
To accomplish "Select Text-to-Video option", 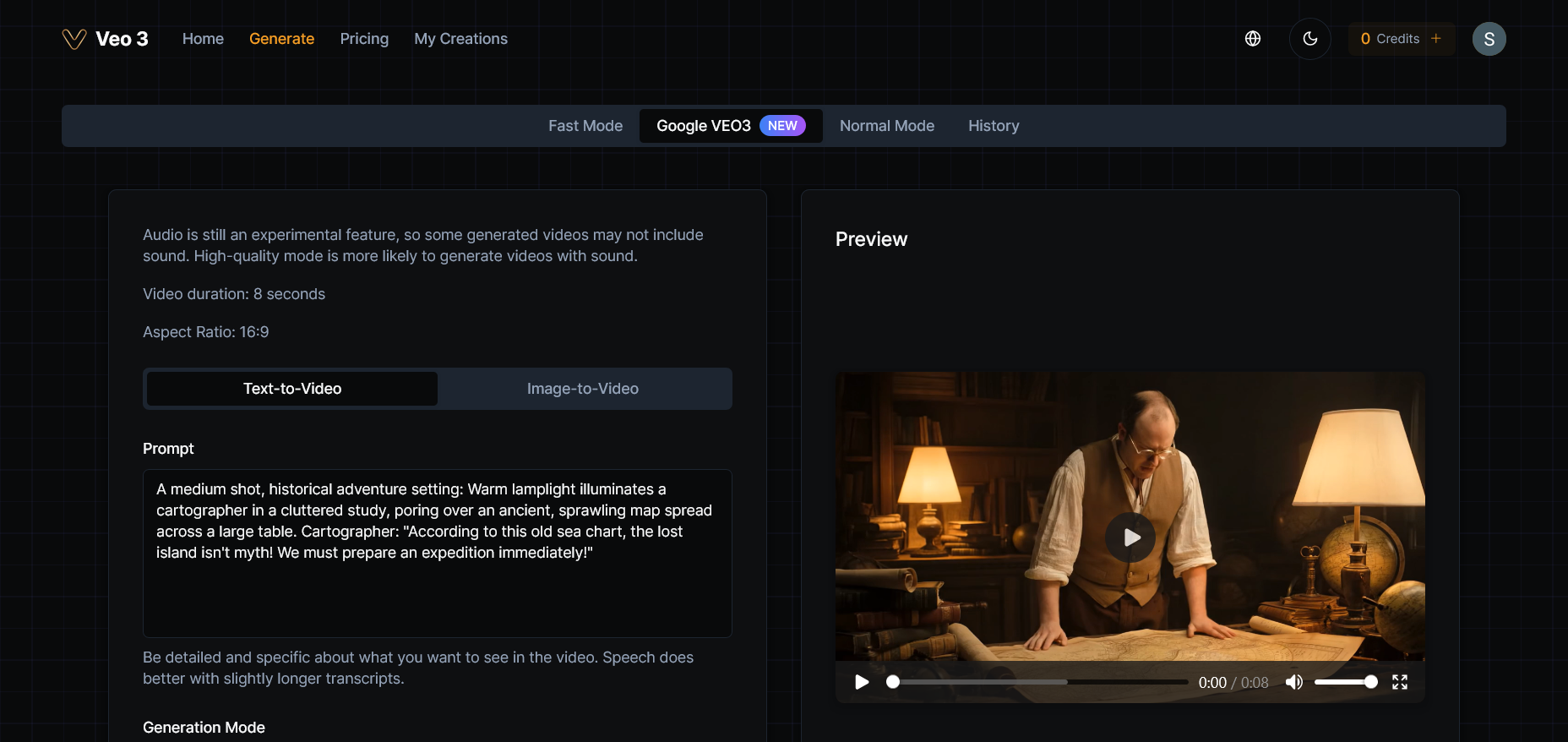I will click(x=292, y=389).
